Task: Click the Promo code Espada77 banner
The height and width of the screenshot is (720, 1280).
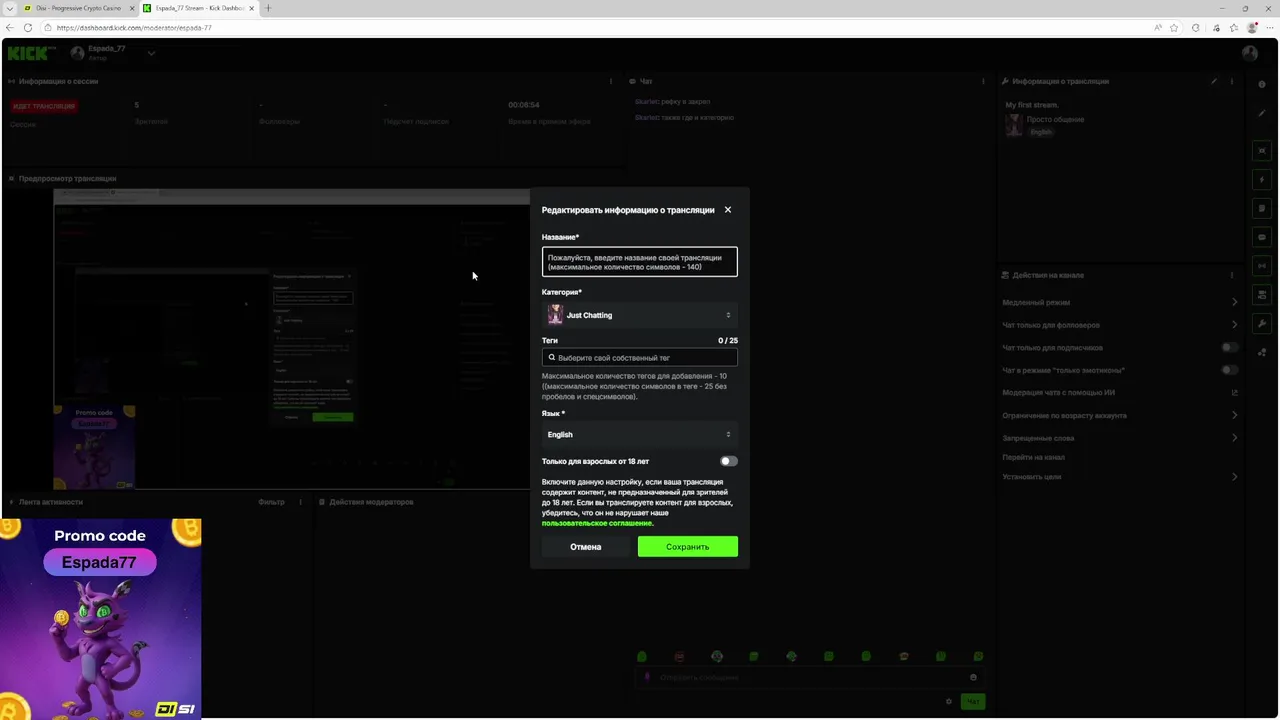Action: (x=100, y=618)
